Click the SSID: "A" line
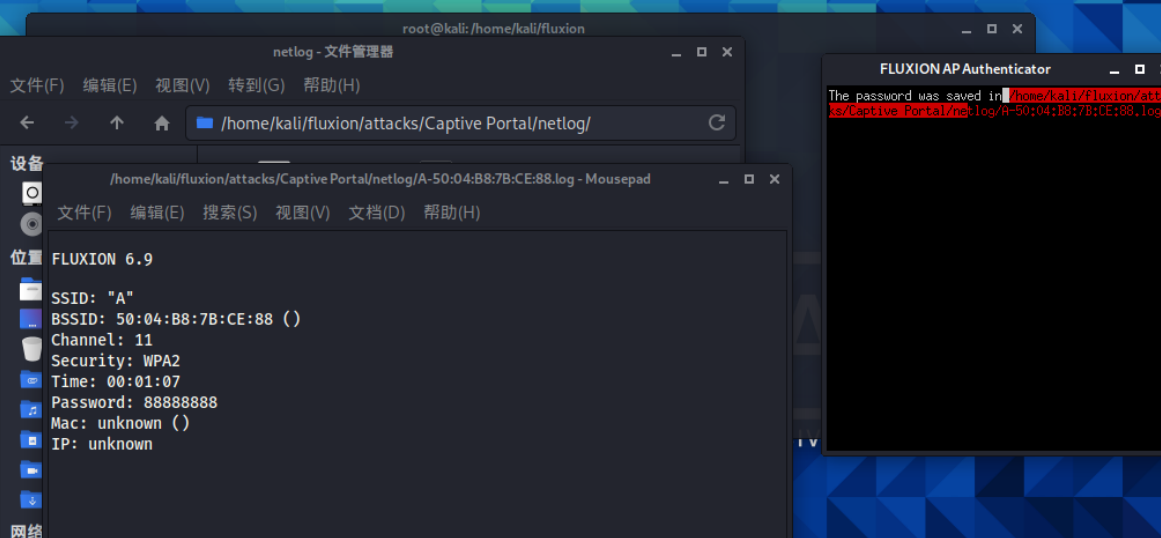 (x=93, y=299)
